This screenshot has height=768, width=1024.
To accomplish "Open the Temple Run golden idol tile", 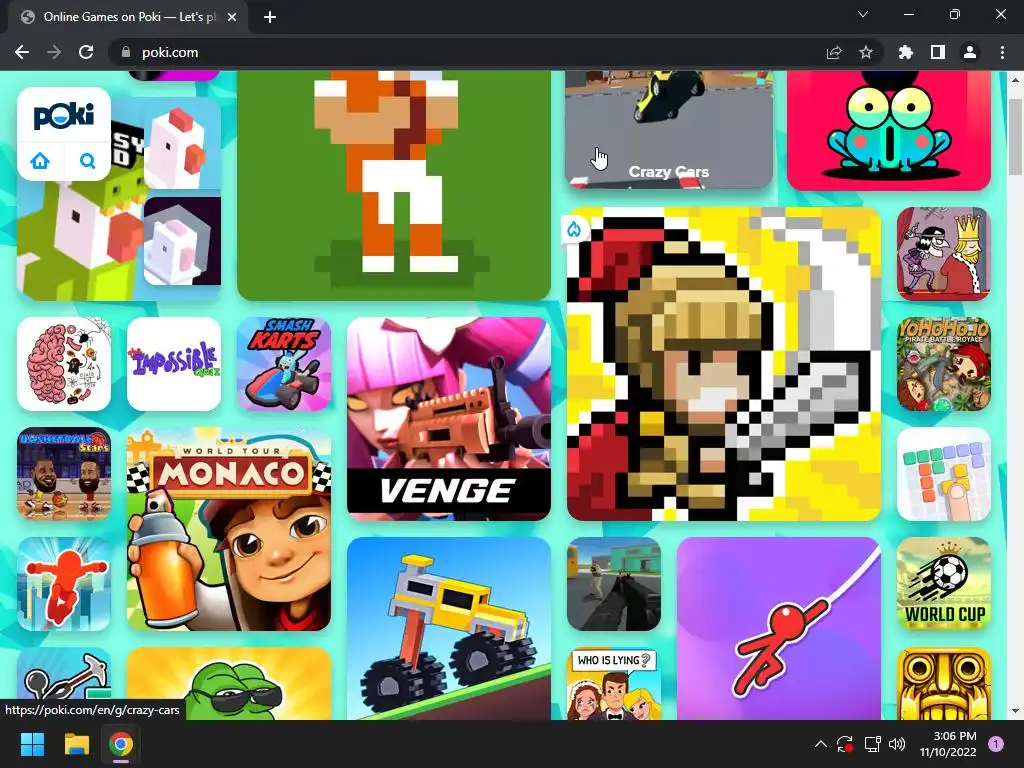I will point(944,684).
